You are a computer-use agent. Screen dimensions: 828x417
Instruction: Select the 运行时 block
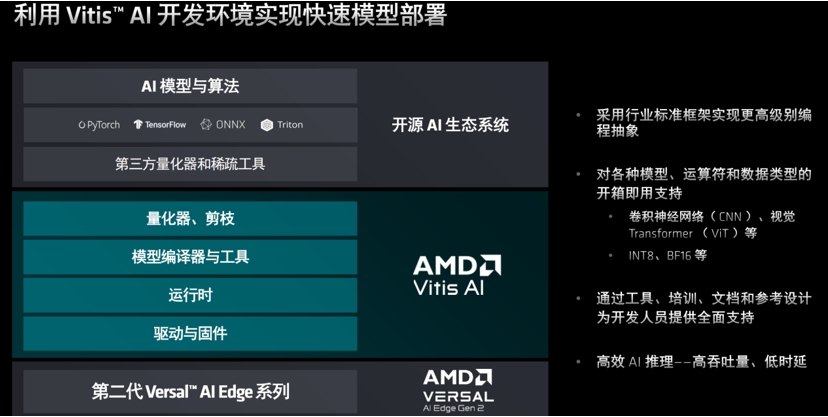(190, 295)
